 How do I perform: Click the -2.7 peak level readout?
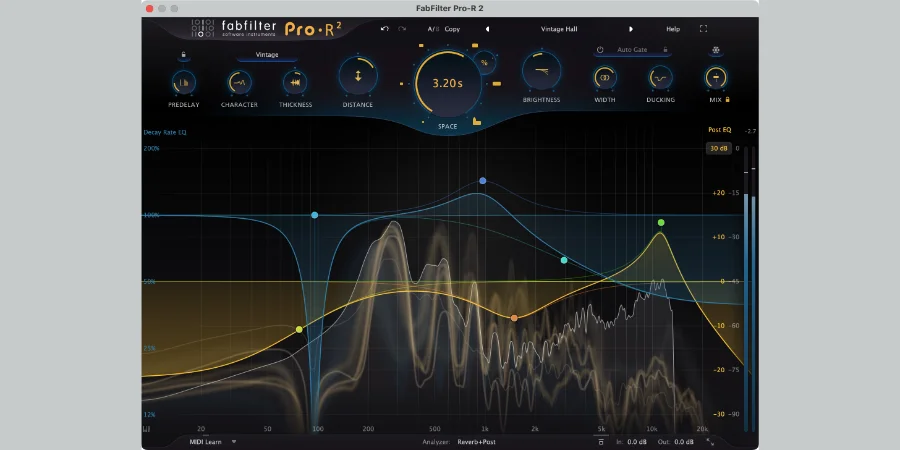750,132
